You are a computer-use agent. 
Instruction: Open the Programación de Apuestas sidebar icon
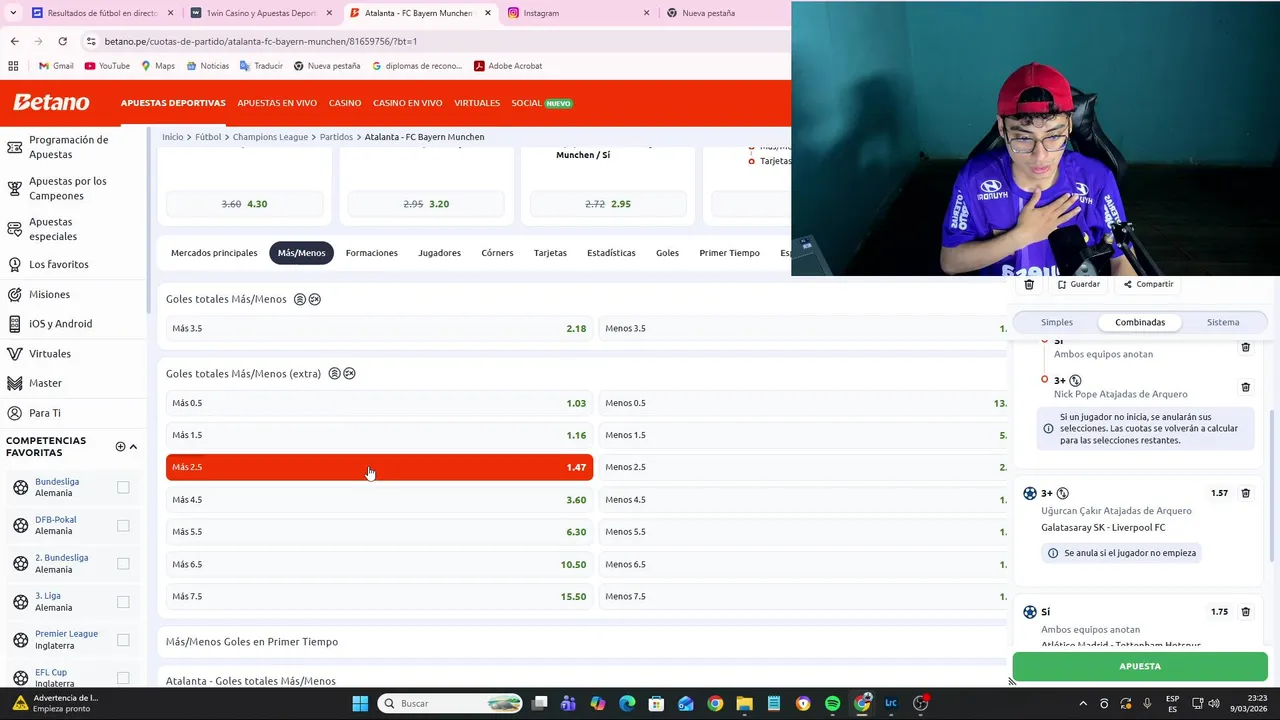[14, 147]
